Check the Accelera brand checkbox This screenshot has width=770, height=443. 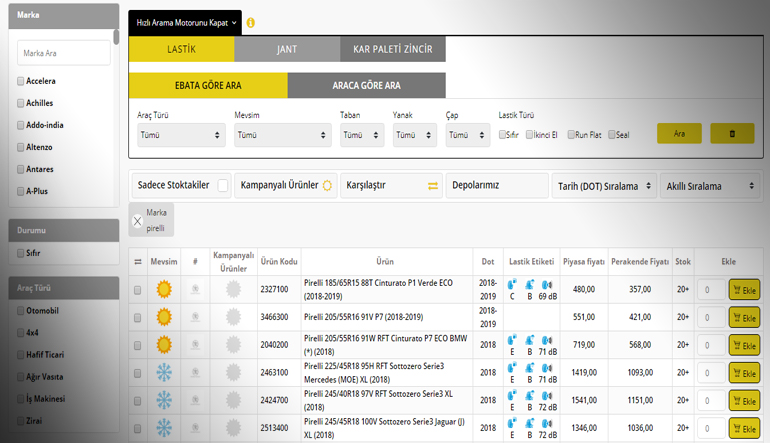21,81
